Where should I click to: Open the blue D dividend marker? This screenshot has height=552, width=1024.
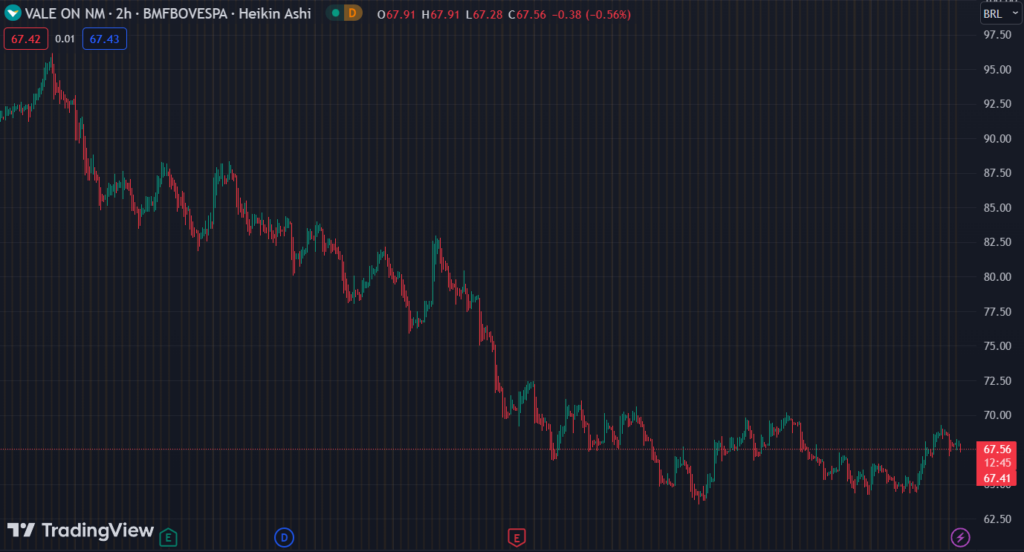pos(284,538)
